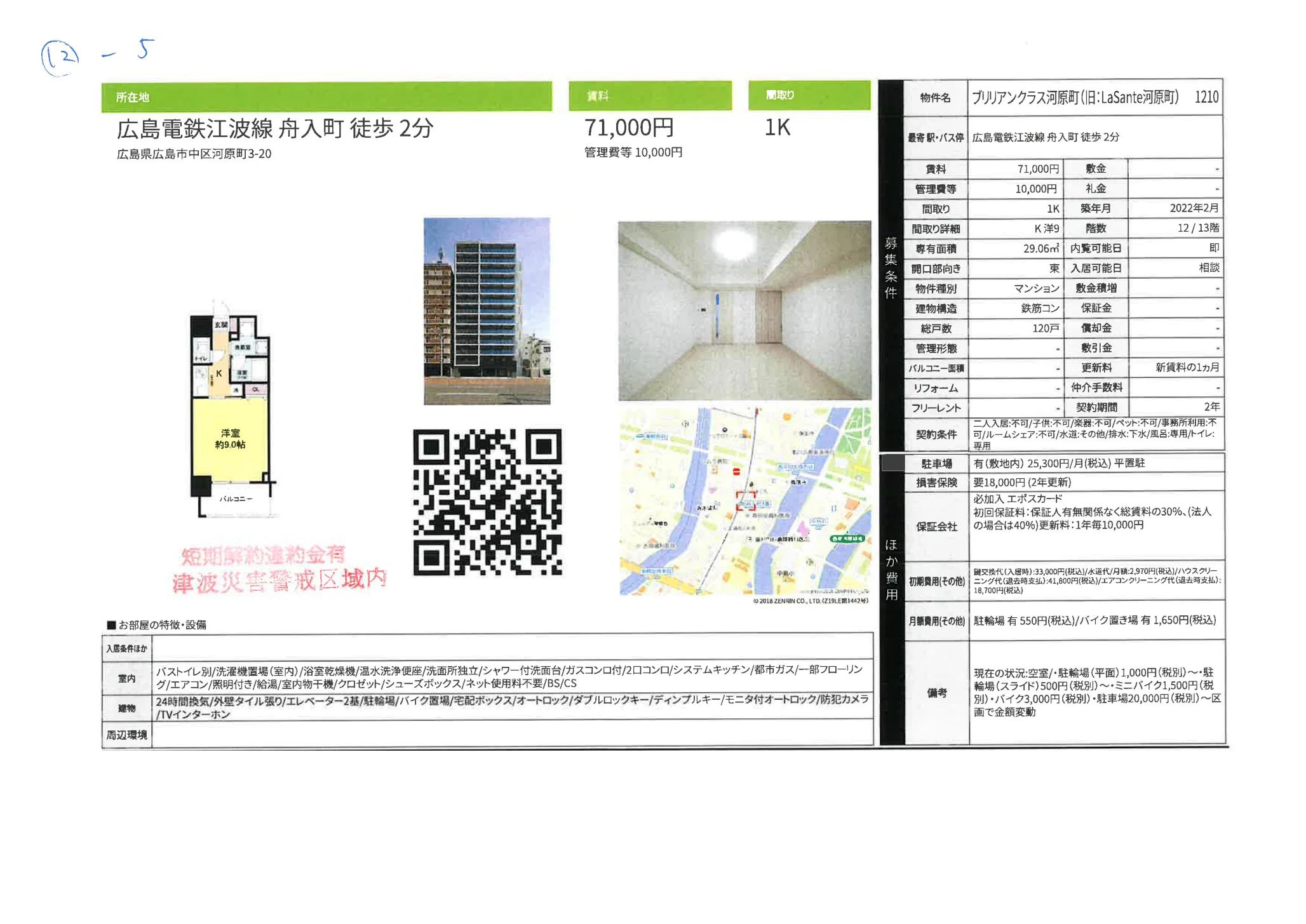Click the QR code image
The image size is (1306, 924).
(487, 502)
